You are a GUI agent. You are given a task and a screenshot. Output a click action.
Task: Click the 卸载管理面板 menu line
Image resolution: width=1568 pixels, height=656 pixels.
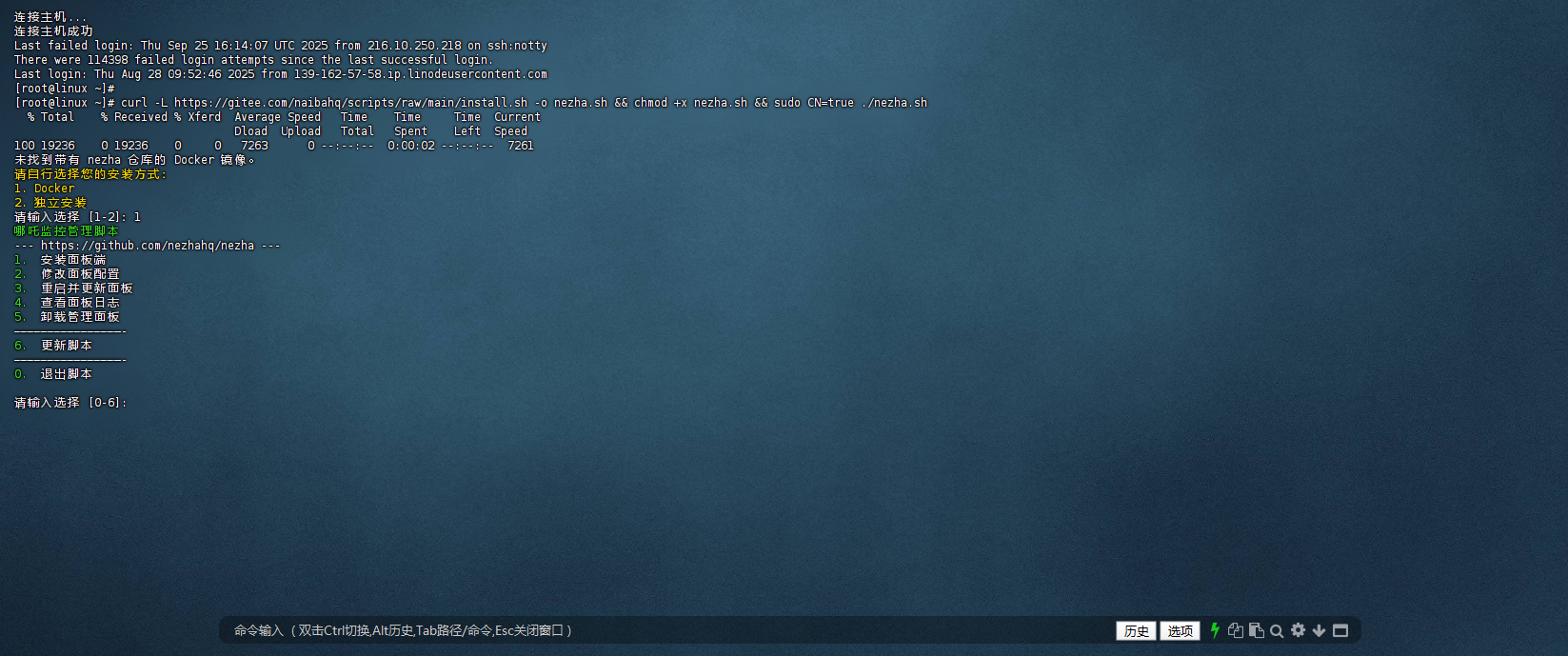[x=79, y=317]
